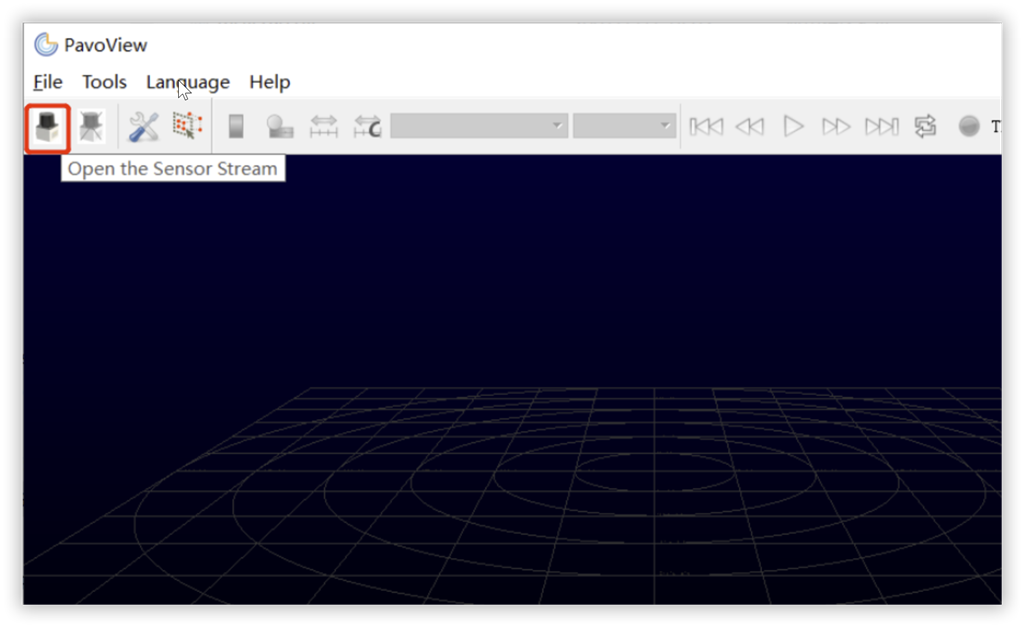Image resolution: width=1024 pixels, height=627 pixels.
Task: Click the play button
Action: pos(793,126)
